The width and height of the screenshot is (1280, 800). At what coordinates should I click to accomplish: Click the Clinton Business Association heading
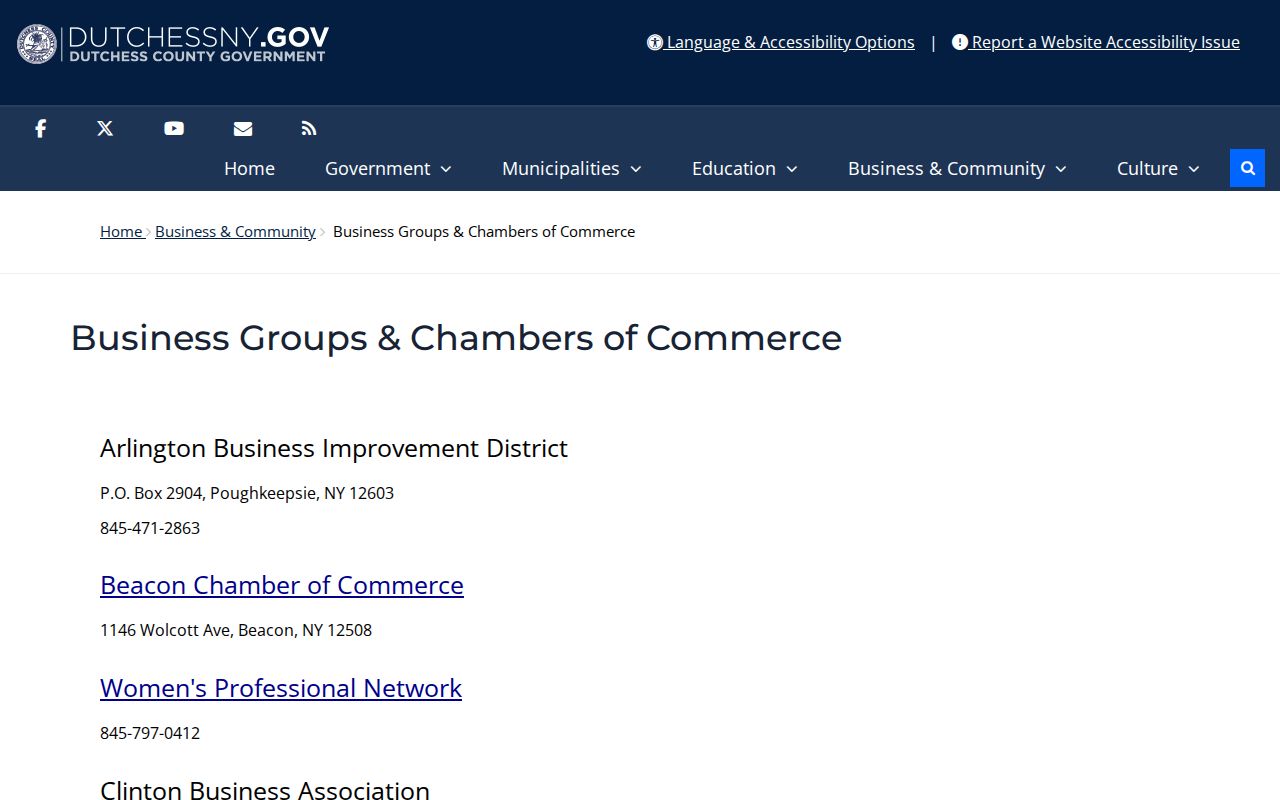265,790
